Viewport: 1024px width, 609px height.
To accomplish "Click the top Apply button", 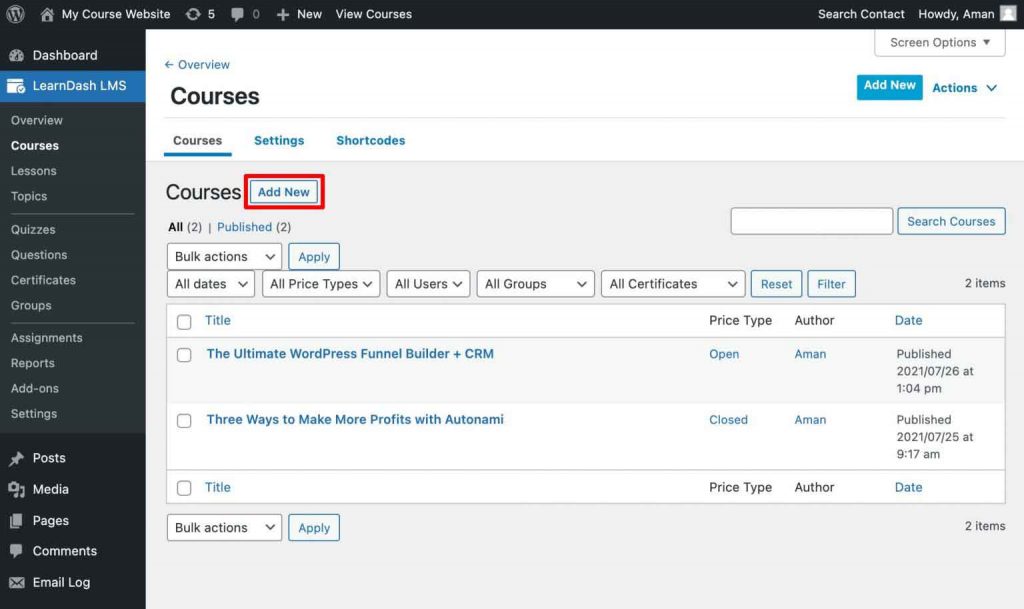I will click(314, 257).
